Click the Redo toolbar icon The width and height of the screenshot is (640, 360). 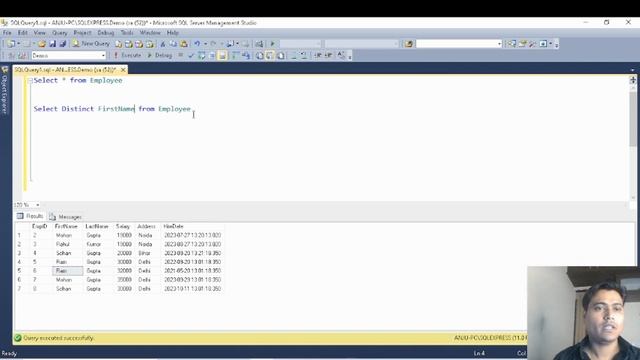coord(213,44)
